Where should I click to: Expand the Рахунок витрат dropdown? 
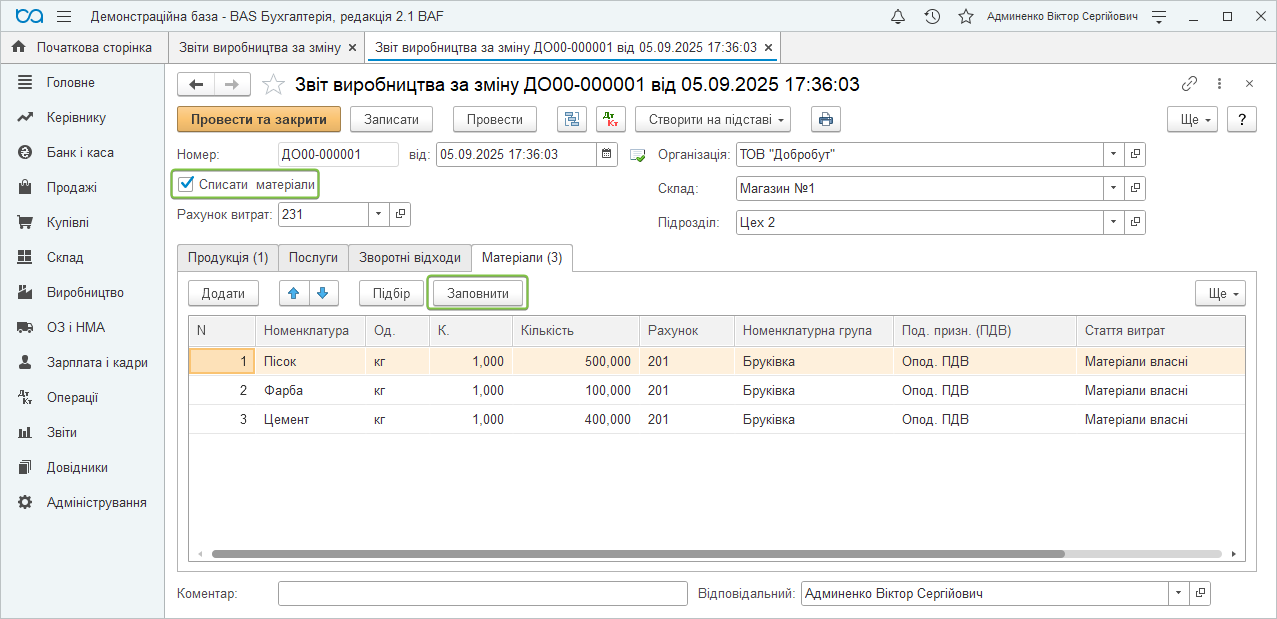coord(378,214)
